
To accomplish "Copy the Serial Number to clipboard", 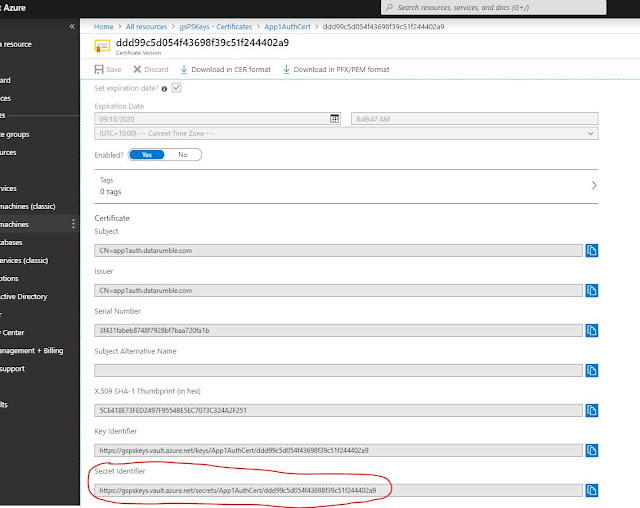I will click(591, 331).
